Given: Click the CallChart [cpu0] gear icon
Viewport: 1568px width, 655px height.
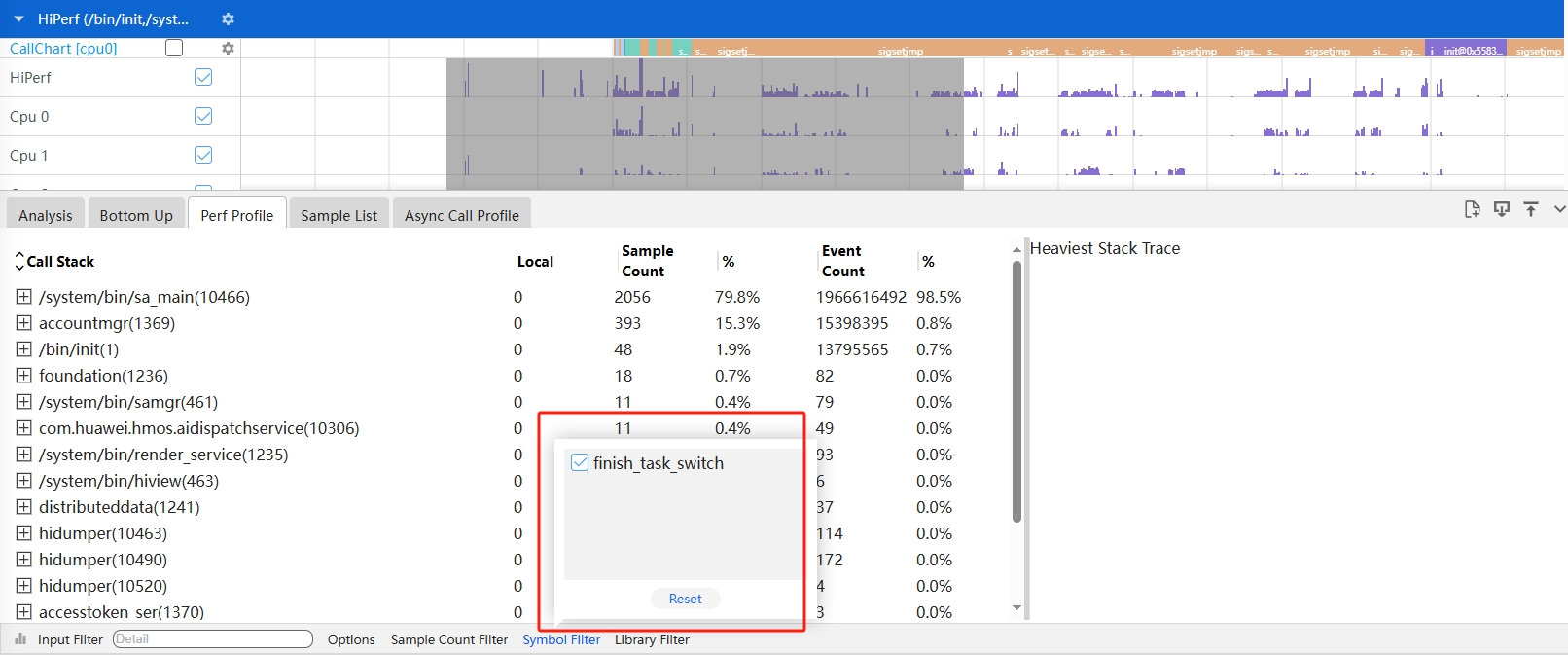Looking at the screenshot, I should coord(228,49).
